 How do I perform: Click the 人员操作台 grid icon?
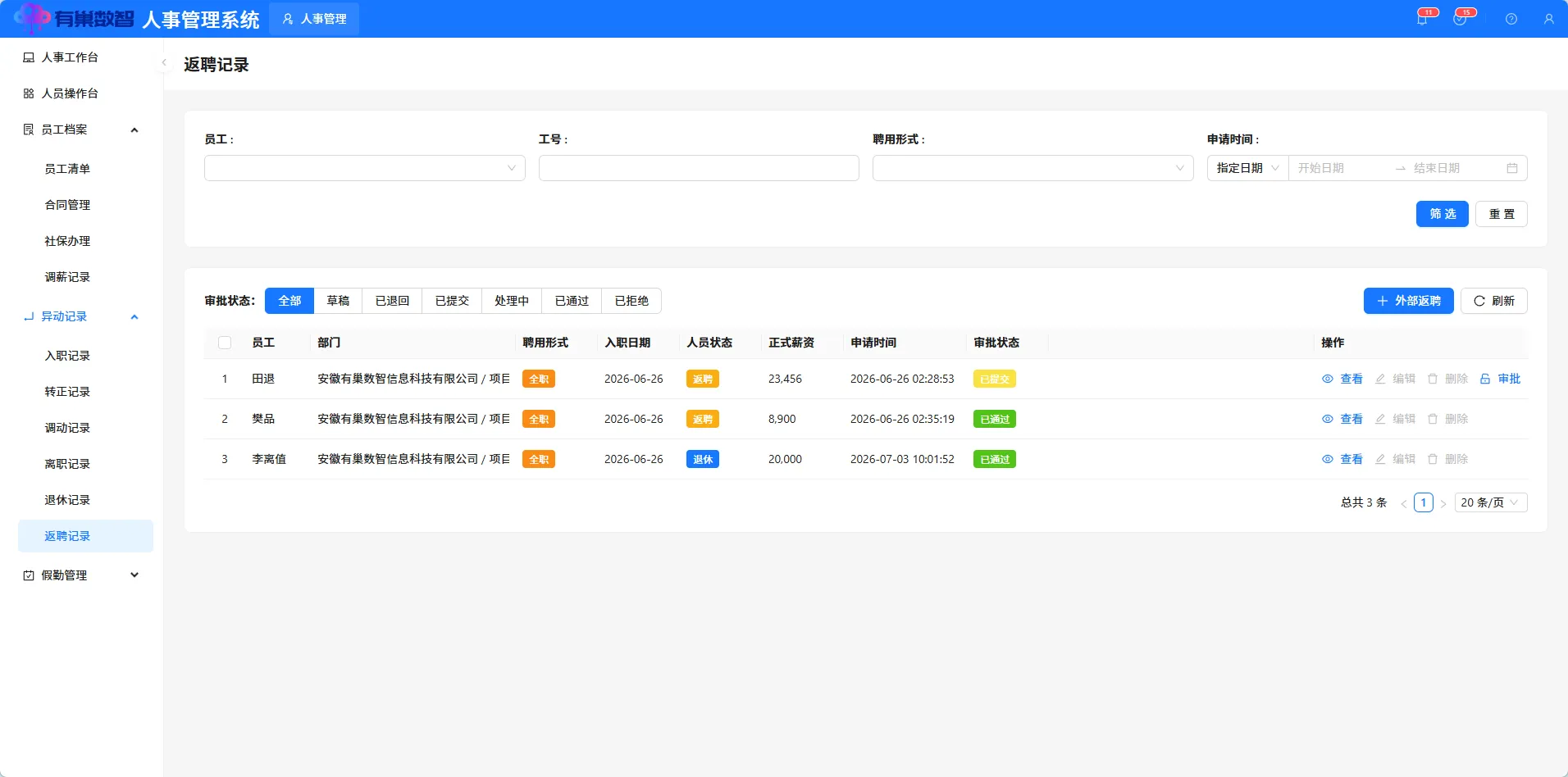(x=29, y=93)
